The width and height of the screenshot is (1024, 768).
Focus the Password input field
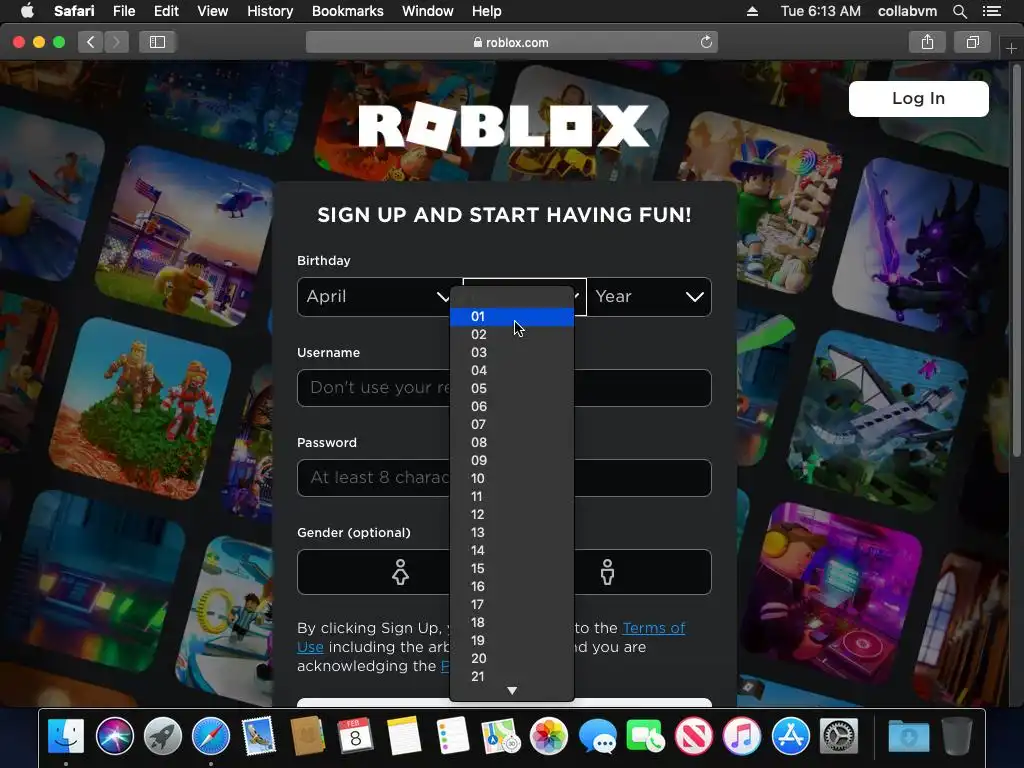tap(504, 478)
